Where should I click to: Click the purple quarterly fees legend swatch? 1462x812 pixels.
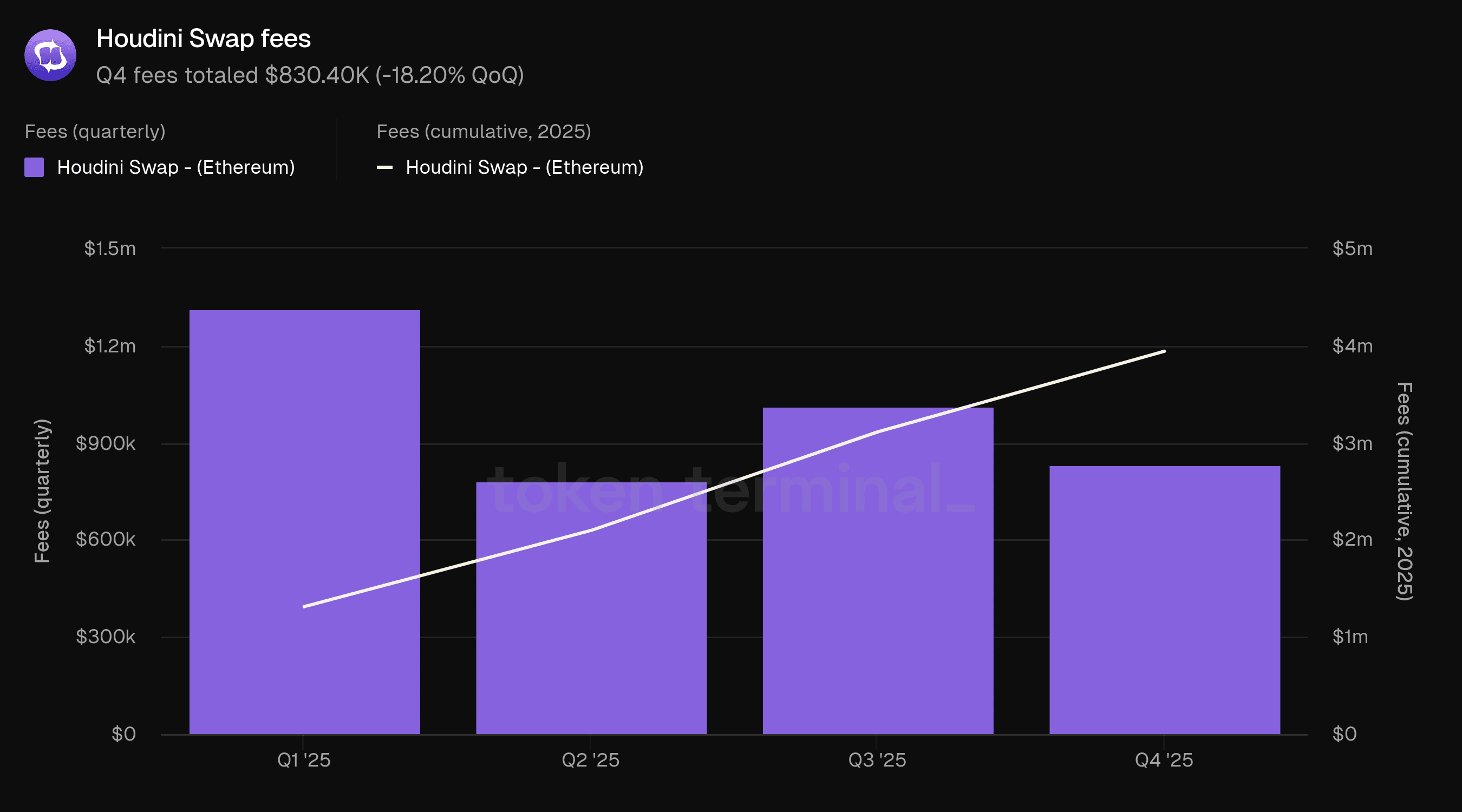(x=34, y=167)
